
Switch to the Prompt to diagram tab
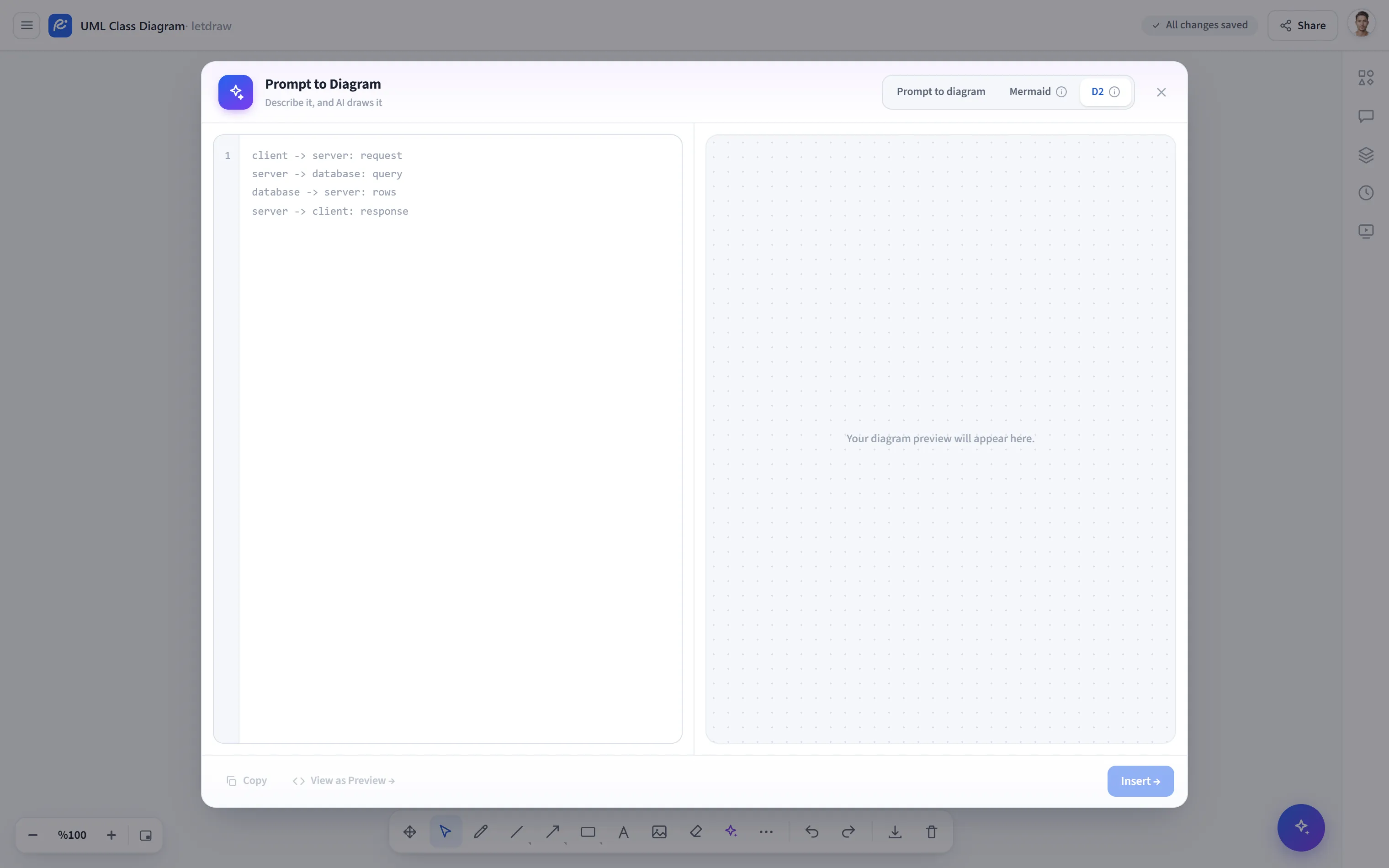(941, 92)
